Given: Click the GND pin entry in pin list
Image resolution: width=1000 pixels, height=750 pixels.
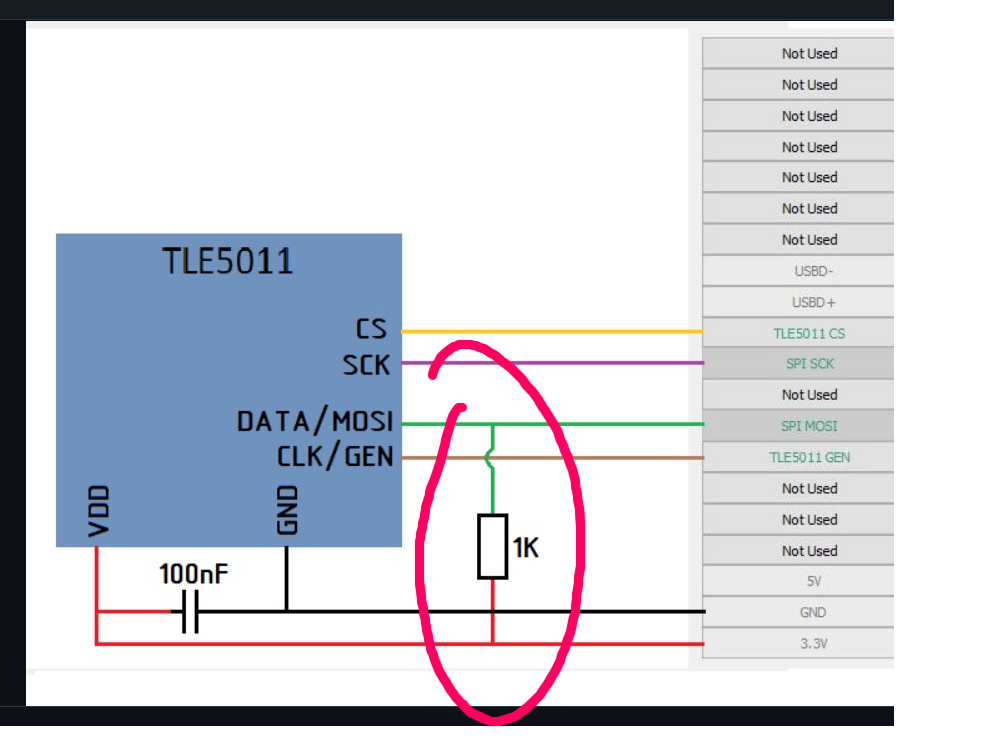Looking at the screenshot, I should click(798, 612).
